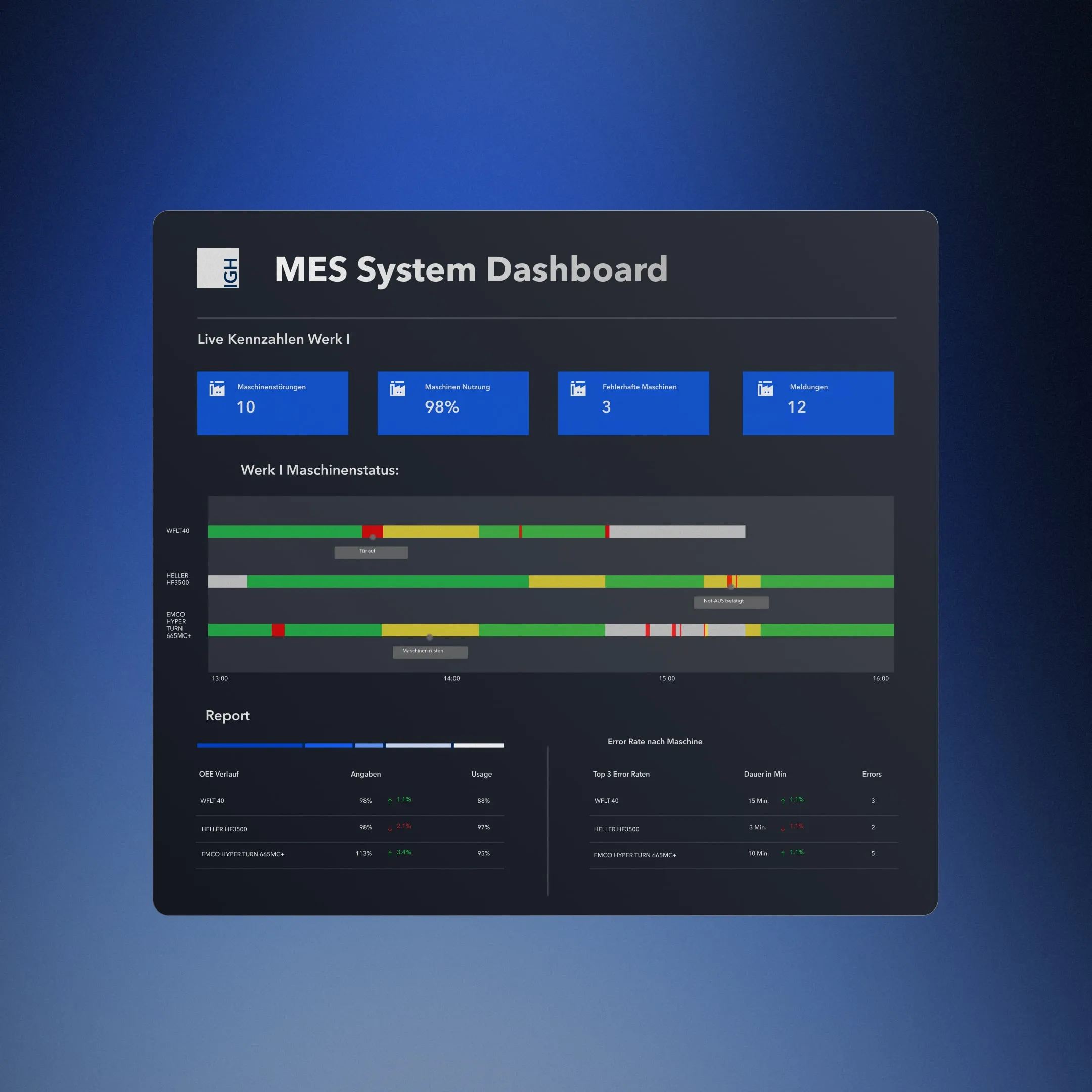The height and width of the screenshot is (1092, 1092).
Task: Open the Meldungen card showing 12
Action: click(817, 403)
